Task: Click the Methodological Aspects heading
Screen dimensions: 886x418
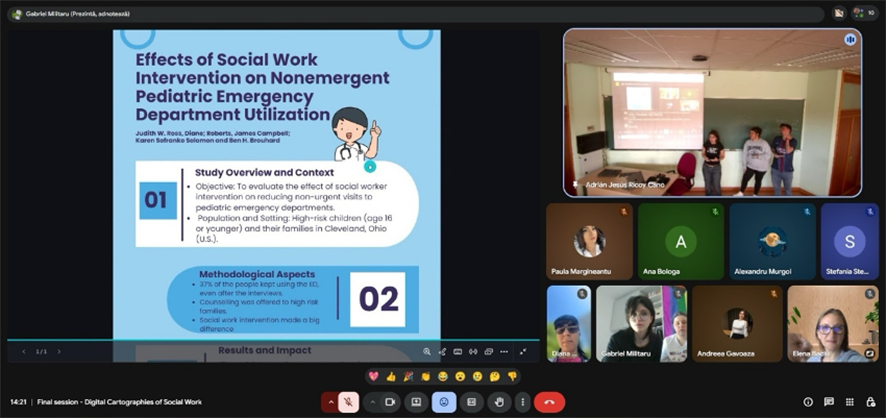Action: point(257,274)
